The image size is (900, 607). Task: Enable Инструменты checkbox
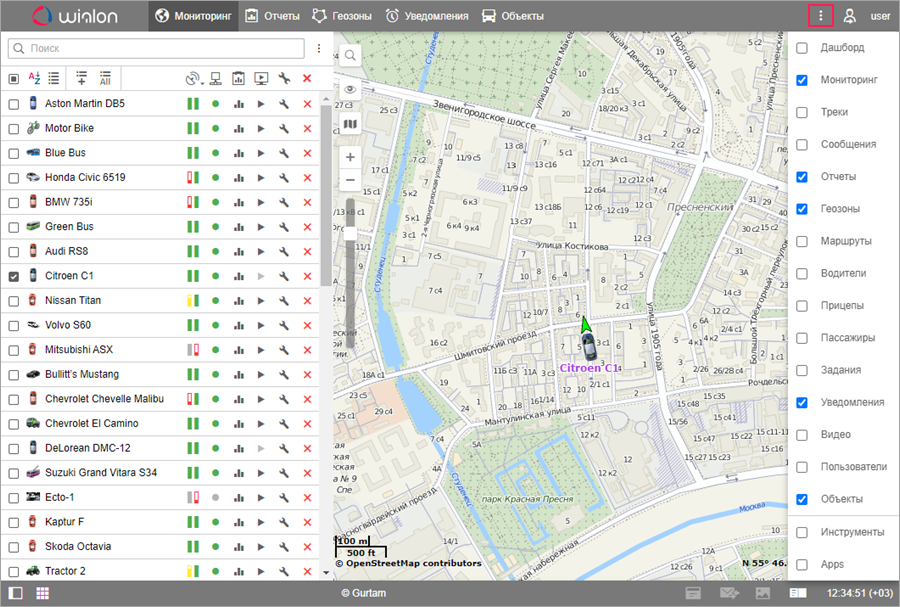click(802, 532)
